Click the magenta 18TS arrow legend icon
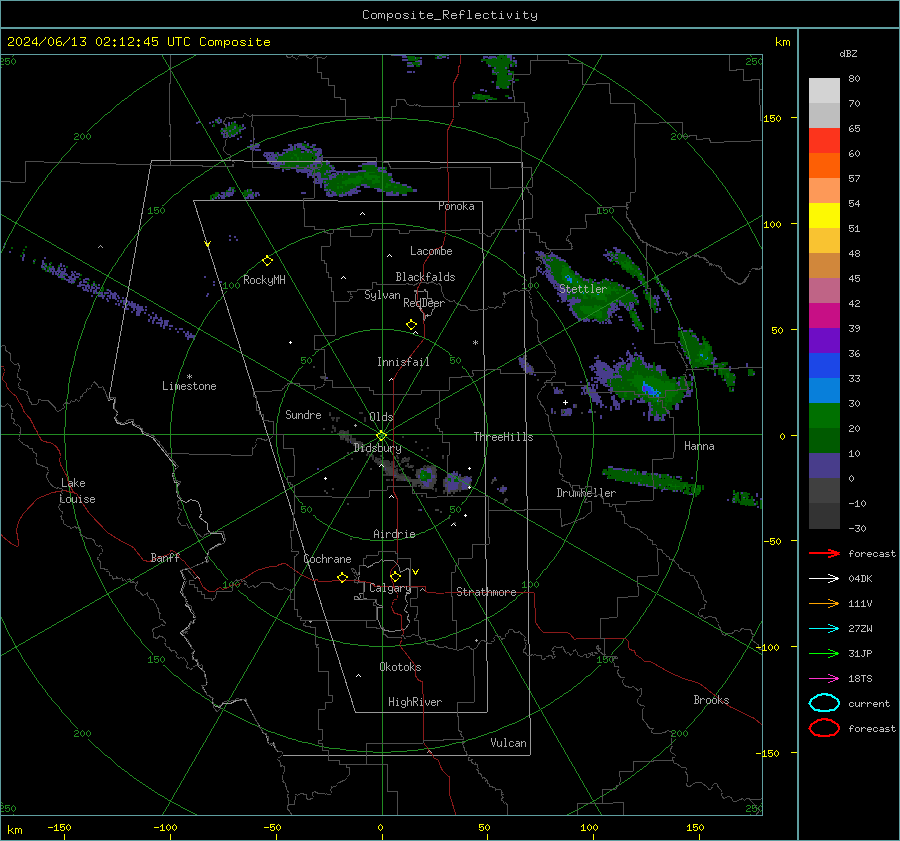 tap(824, 679)
